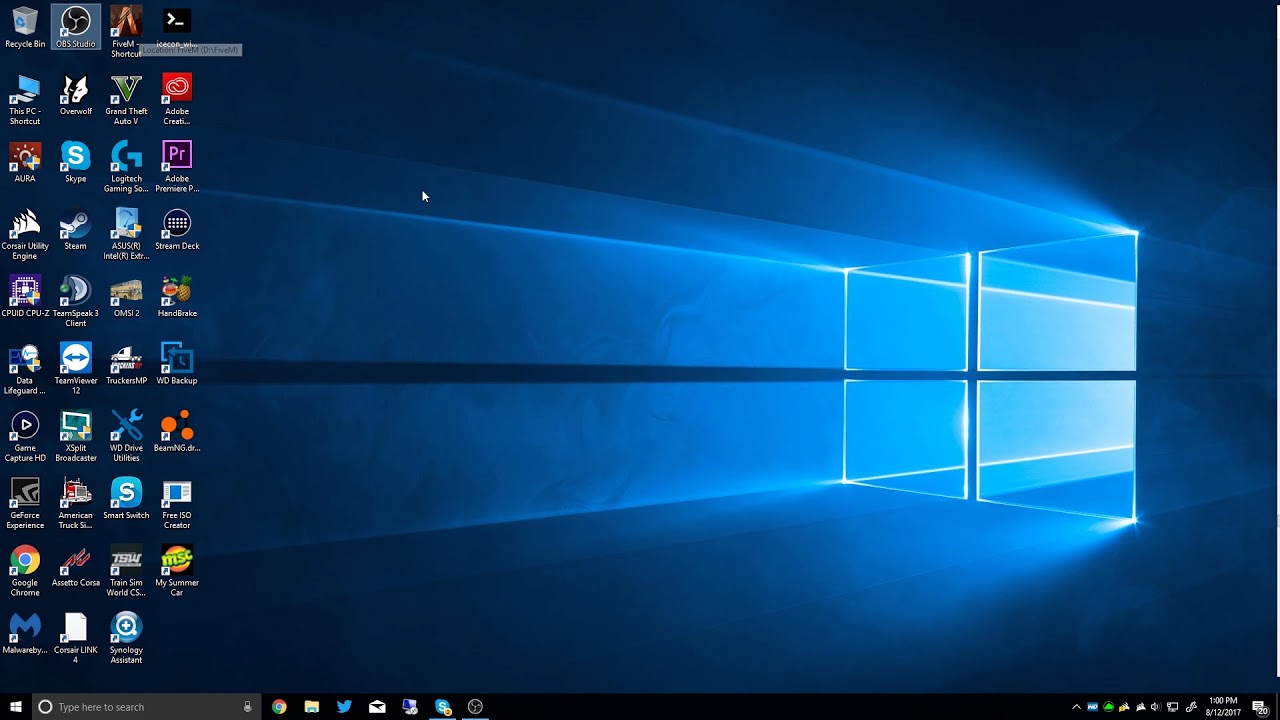Select Data Lifeguard desktop icon
This screenshot has height=720, width=1280.
coord(25,368)
